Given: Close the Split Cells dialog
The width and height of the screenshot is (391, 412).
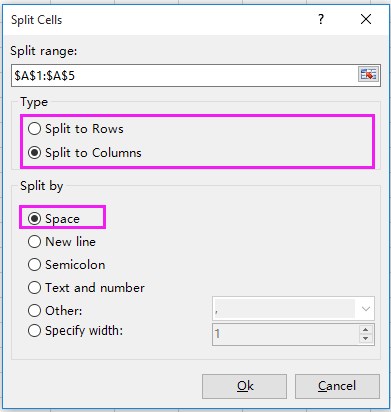Looking at the screenshot, I should [x=366, y=19].
